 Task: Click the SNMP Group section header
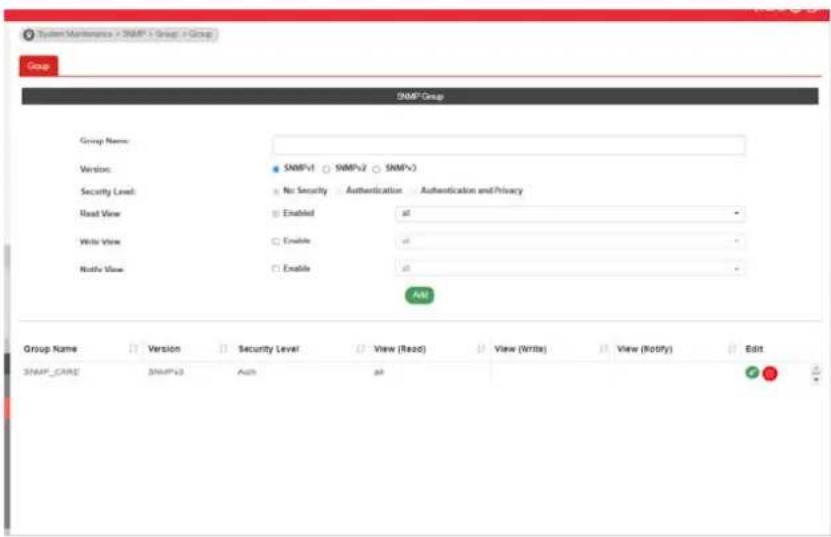click(x=420, y=96)
